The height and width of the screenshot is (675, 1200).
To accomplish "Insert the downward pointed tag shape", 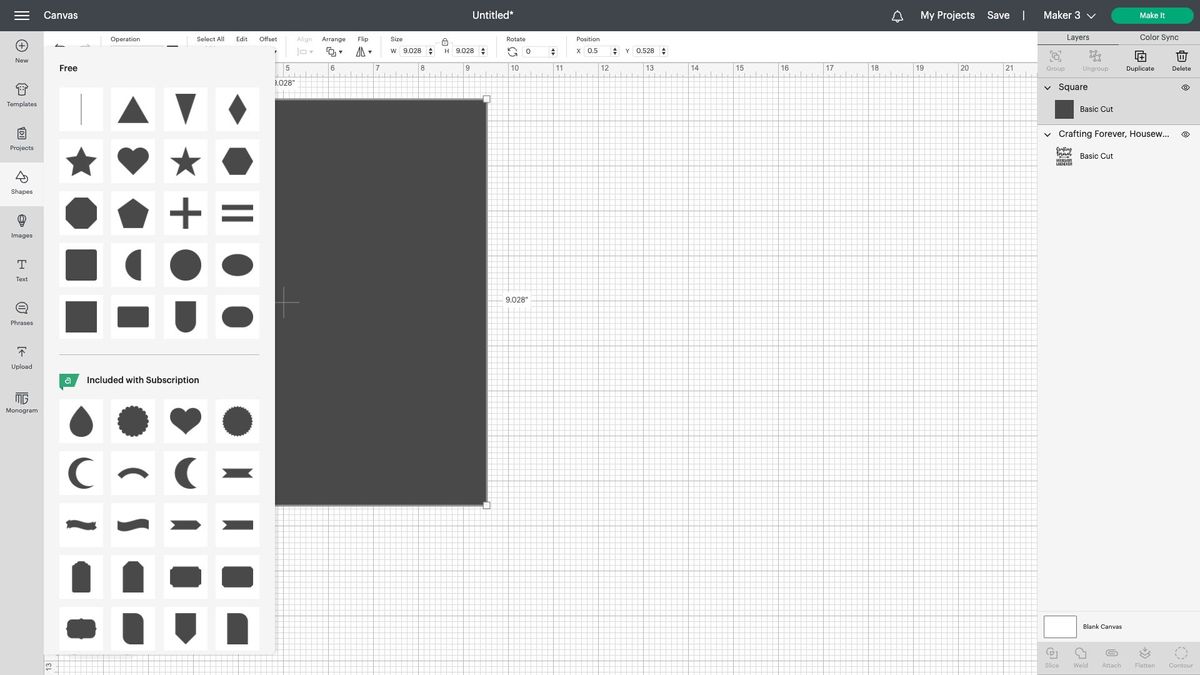I will [185, 629].
